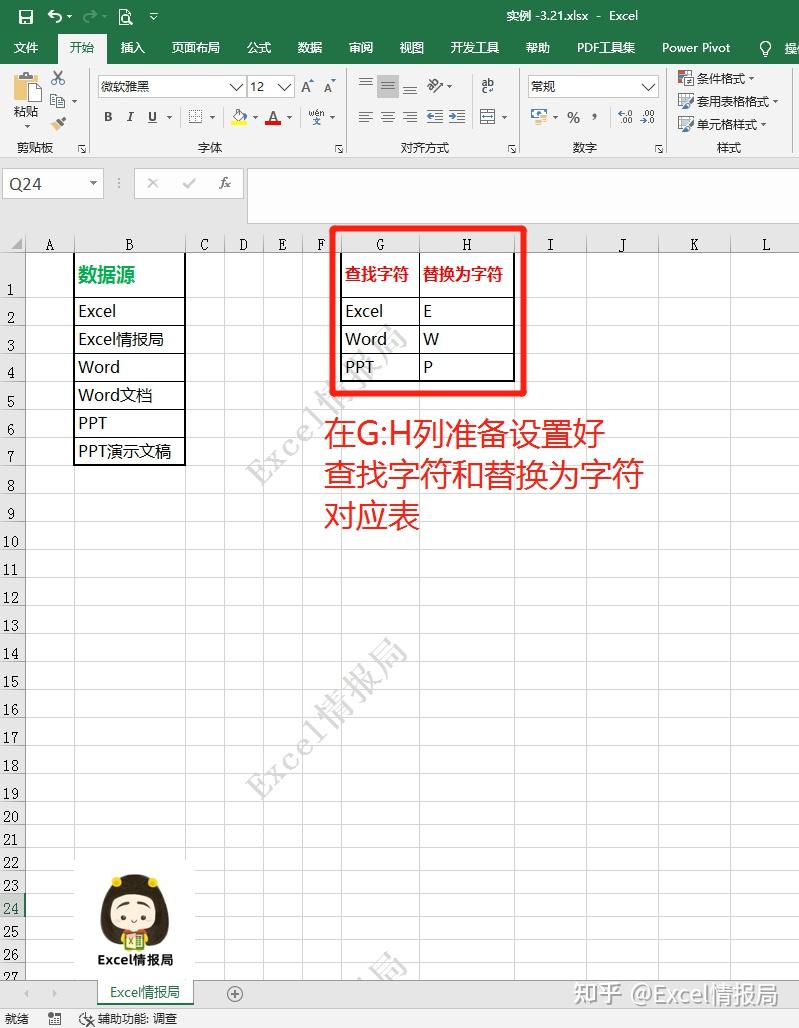Center cell text horizontally
Viewport: 799px width, 1028px height.
pos(388,117)
